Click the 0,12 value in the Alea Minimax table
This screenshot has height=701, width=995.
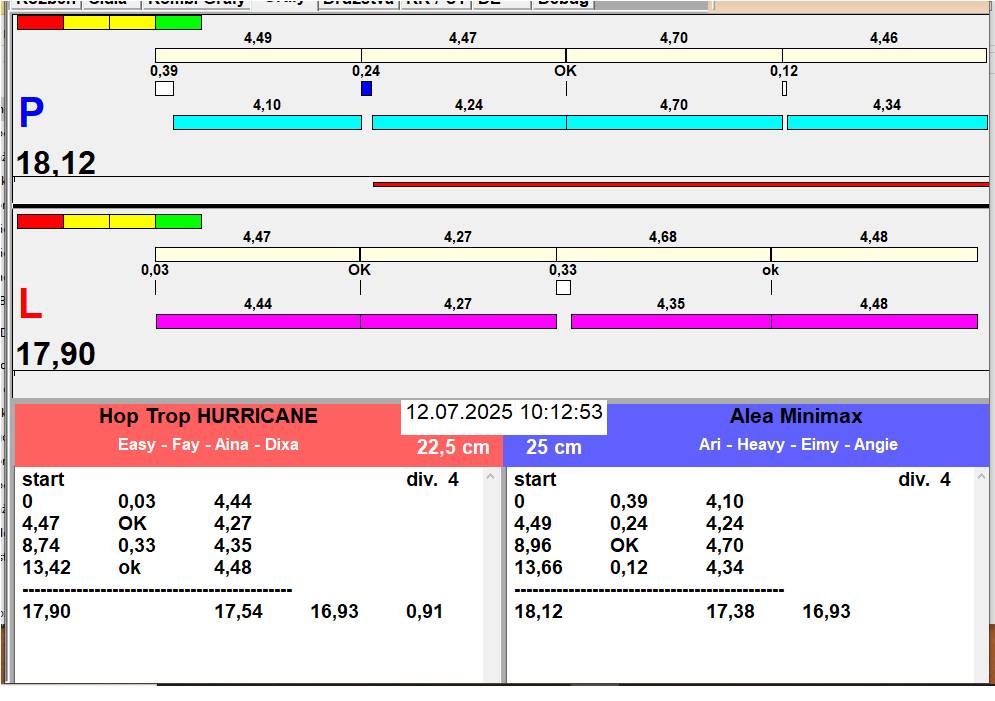pyautogui.click(x=628, y=567)
